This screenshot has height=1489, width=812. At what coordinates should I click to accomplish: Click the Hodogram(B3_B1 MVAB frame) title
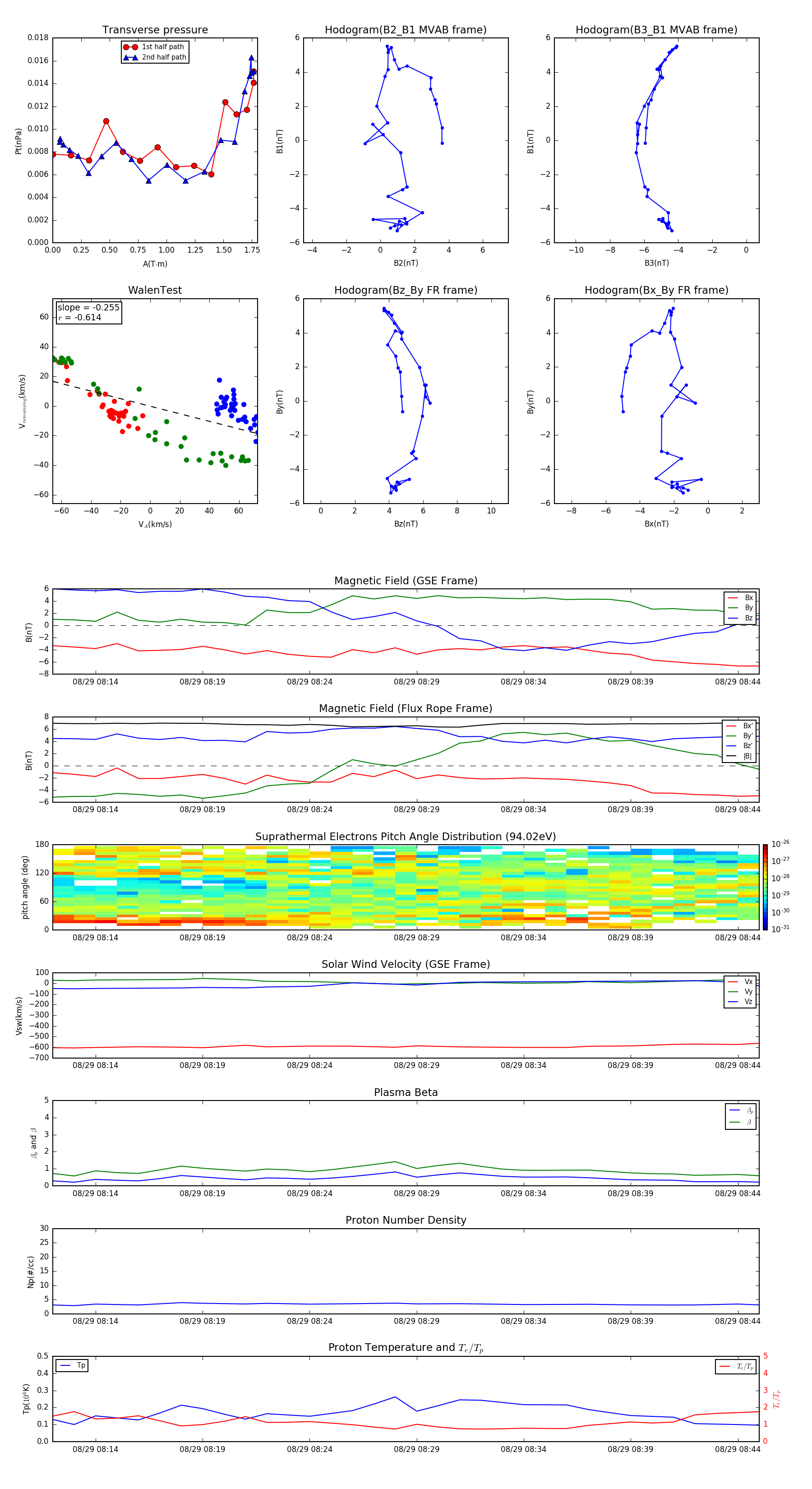656,30
